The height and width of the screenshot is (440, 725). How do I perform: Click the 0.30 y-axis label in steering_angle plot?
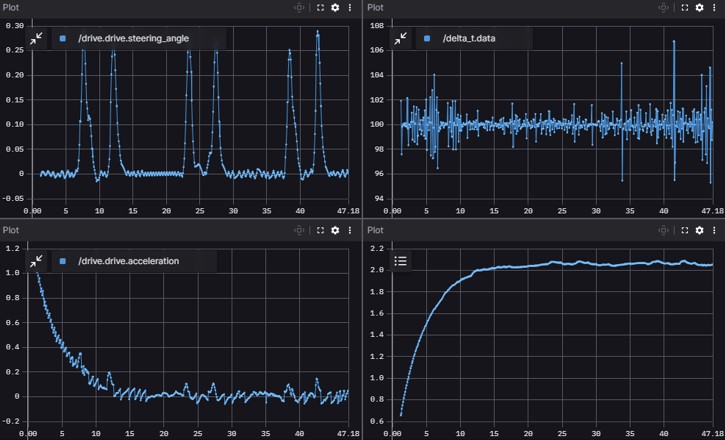(14, 26)
